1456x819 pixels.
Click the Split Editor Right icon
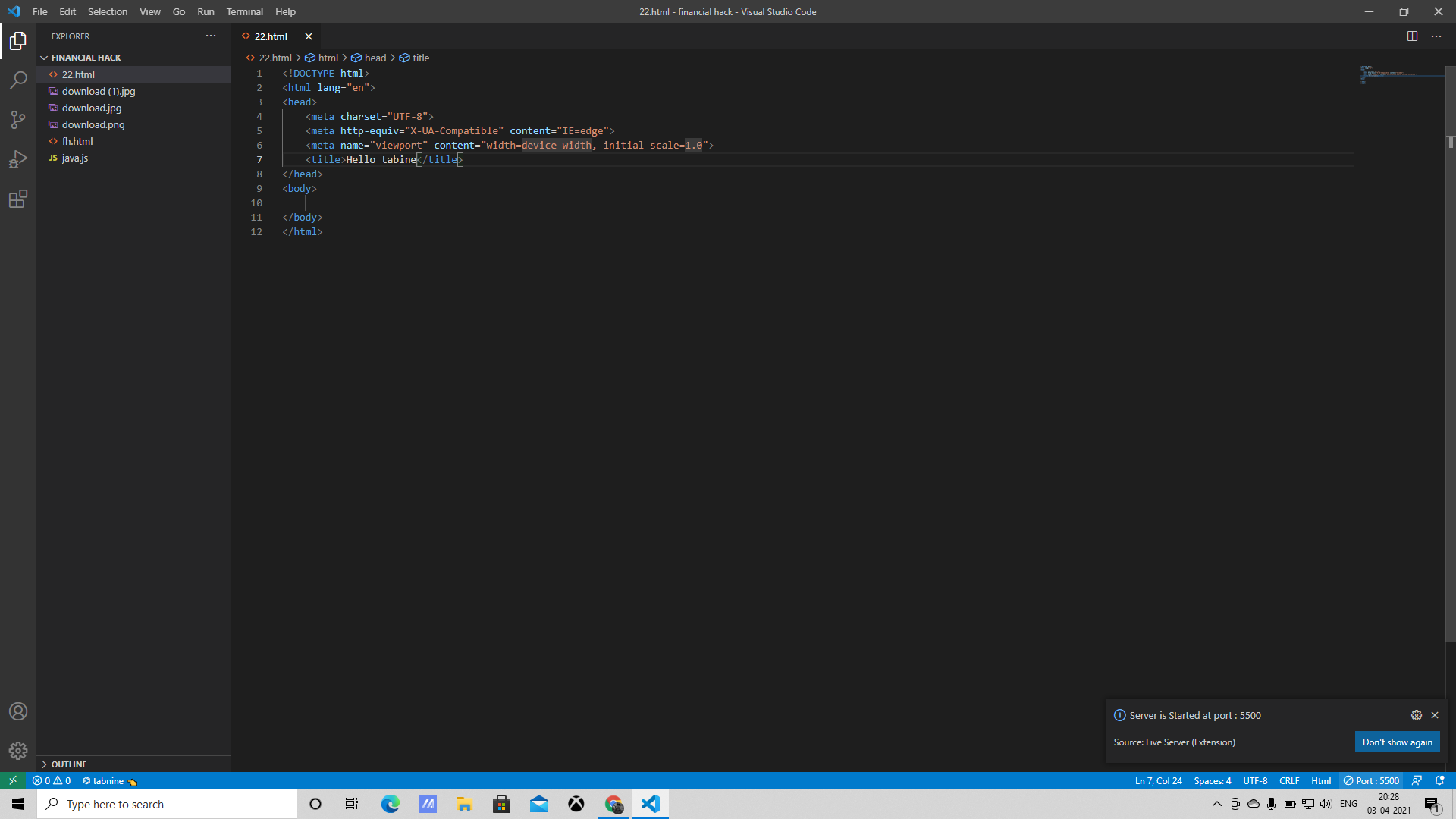point(1412,36)
